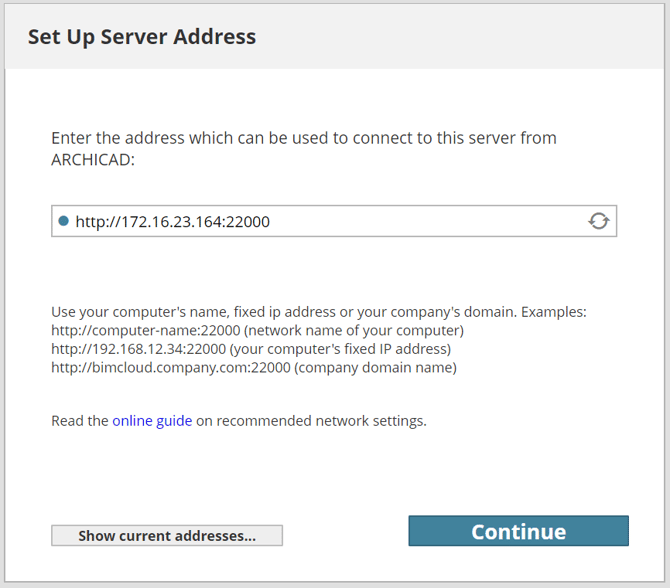Click the Set Up Server Address heading
Image resolution: width=670 pixels, height=588 pixels.
click(x=142, y=37)
